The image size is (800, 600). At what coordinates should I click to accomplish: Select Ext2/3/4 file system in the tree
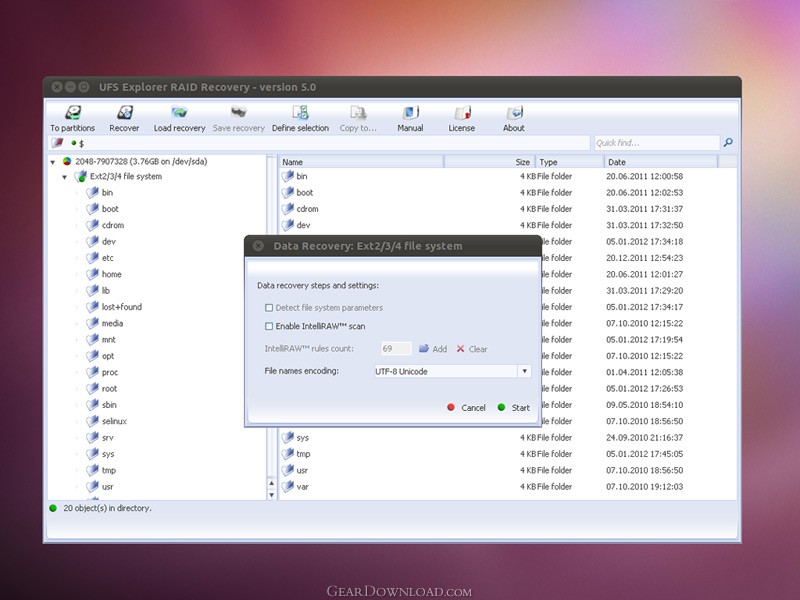[x=126, y=177]
